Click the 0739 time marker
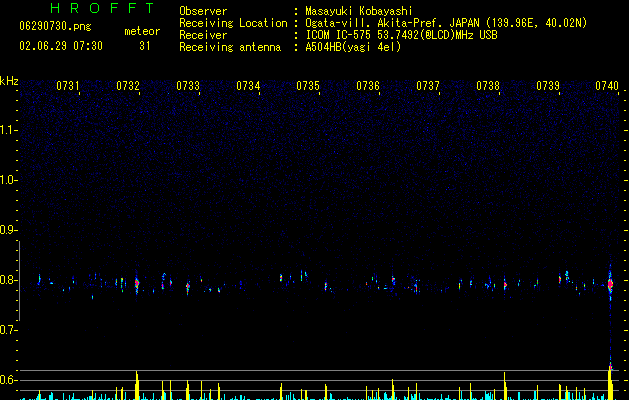629x400 pixels. click(x=548, y=86)
